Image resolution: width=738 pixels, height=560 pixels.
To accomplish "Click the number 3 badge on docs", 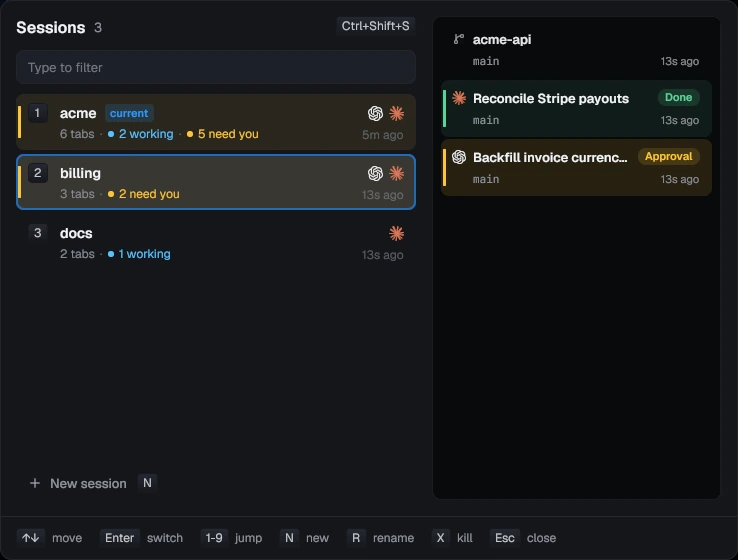I will (38, 232).
